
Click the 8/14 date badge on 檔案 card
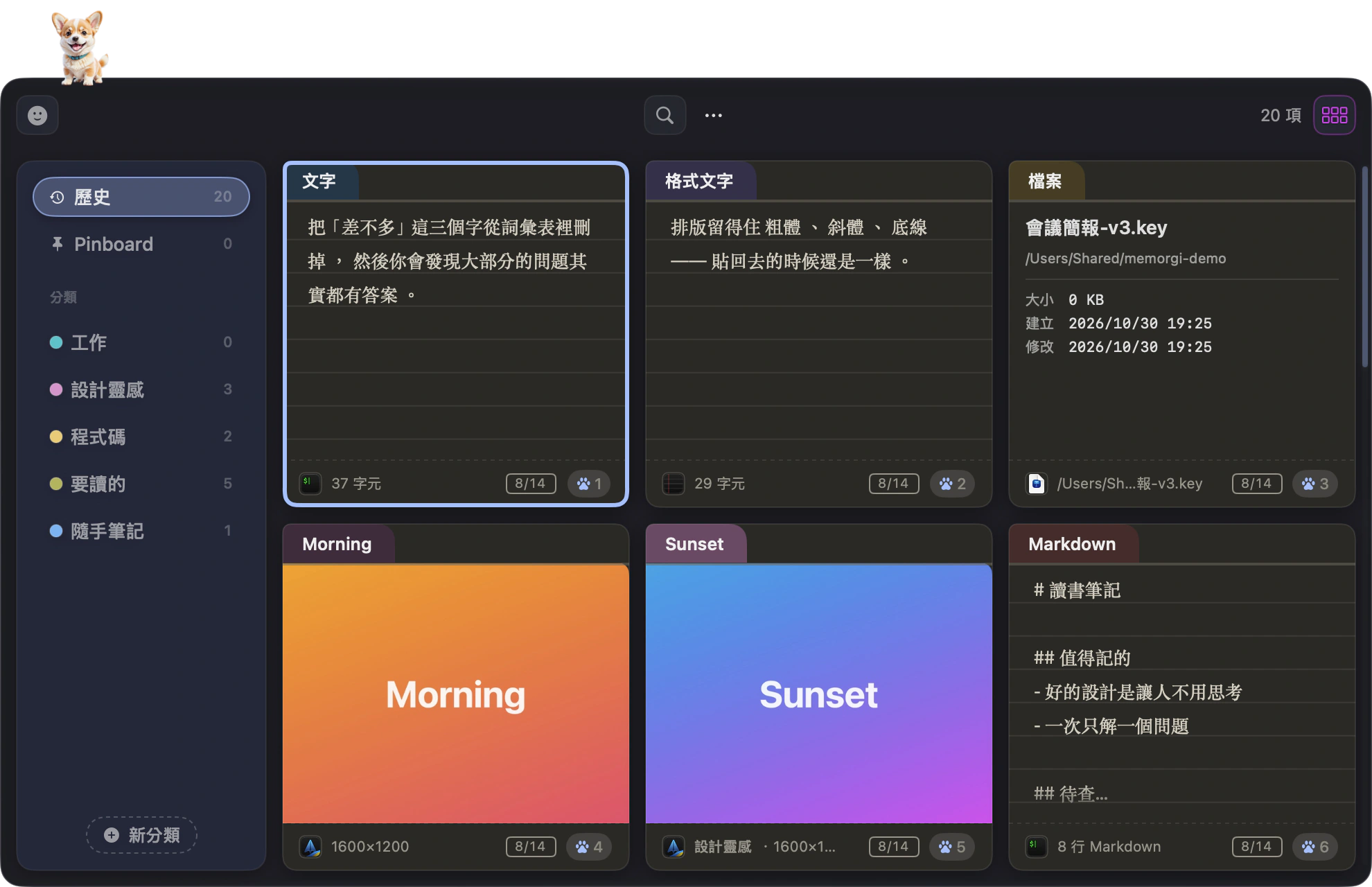coord(1257,483)
